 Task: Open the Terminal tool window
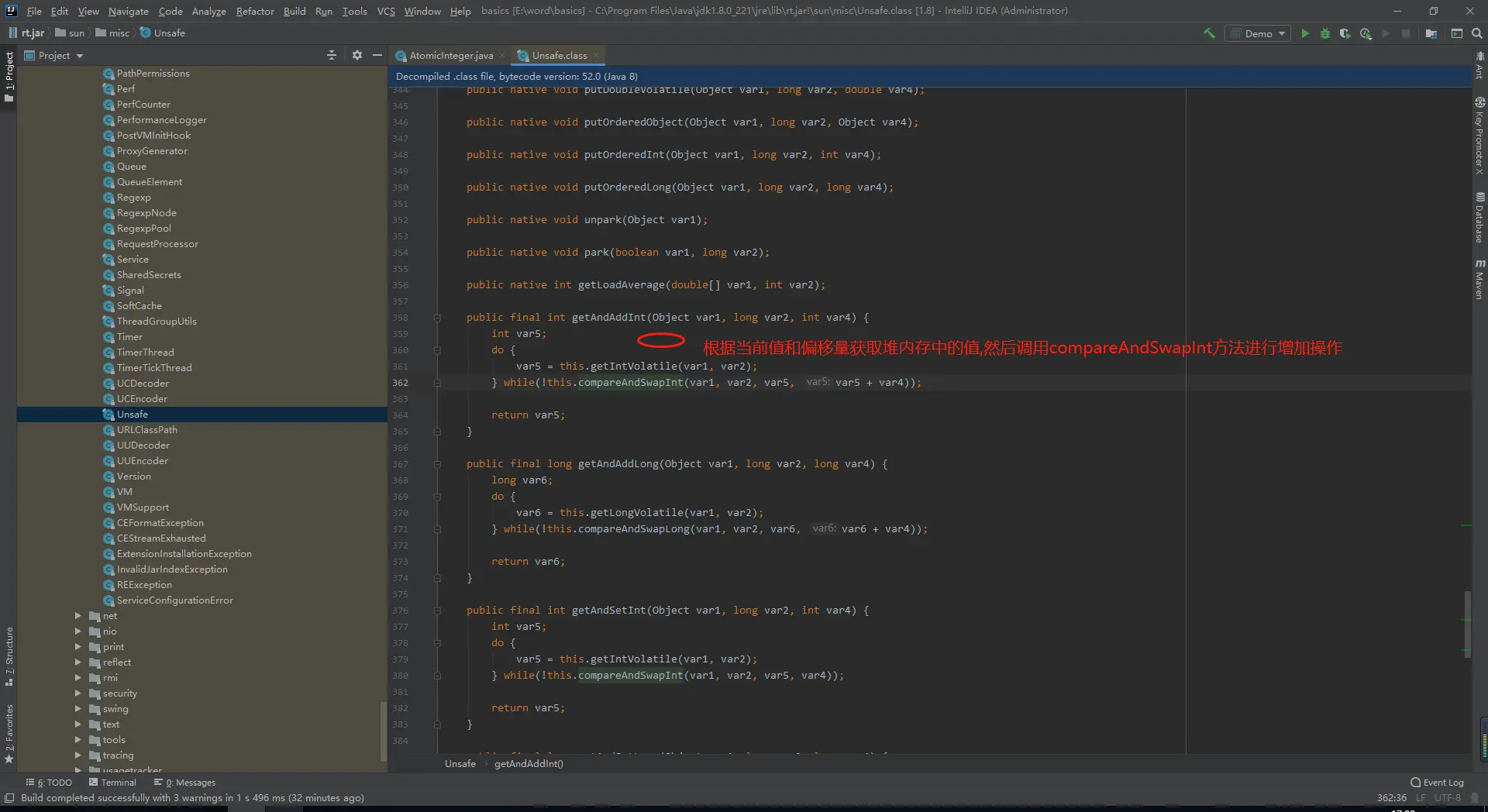[113, 783]
